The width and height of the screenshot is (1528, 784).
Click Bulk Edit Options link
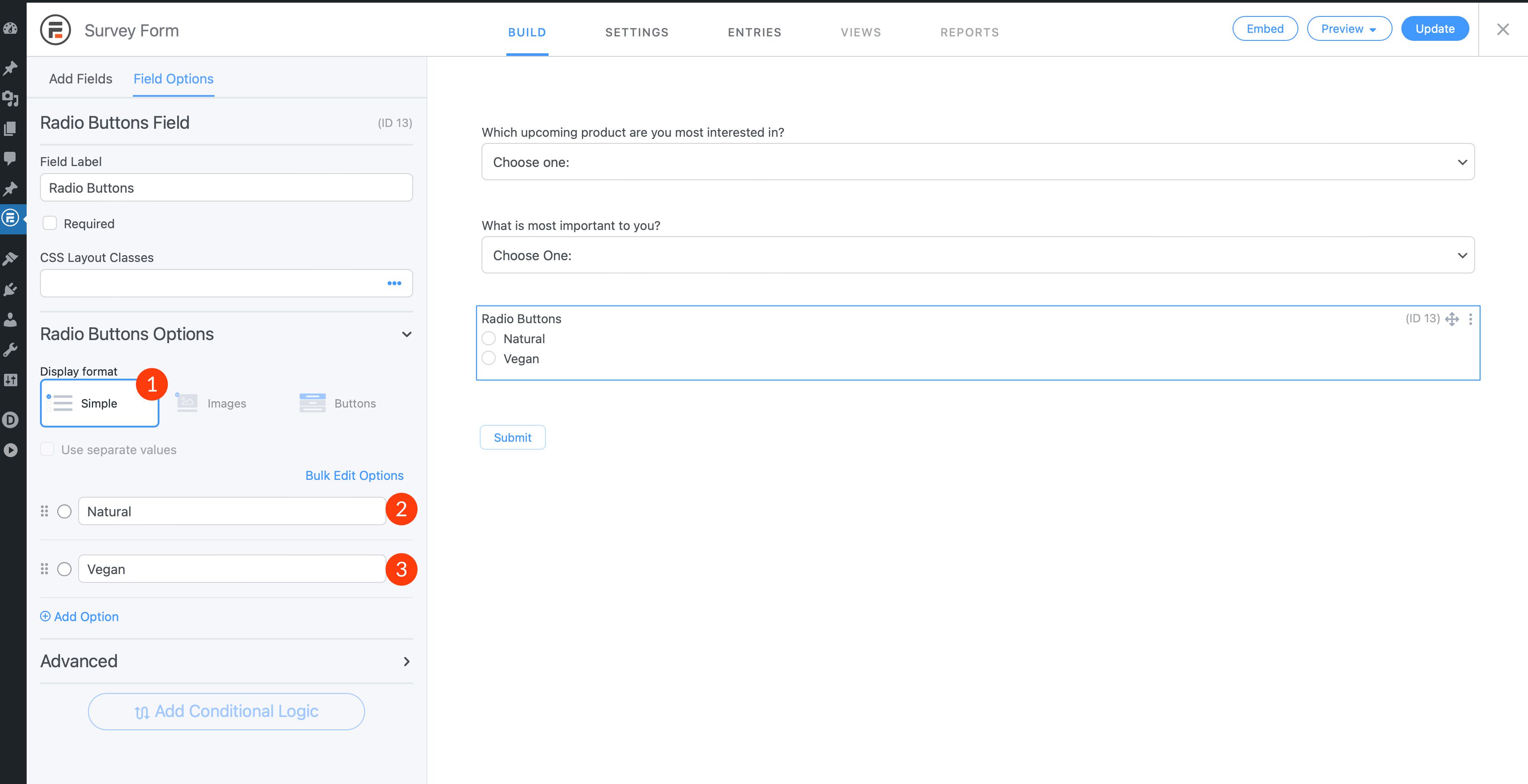[x=355, y=474]
